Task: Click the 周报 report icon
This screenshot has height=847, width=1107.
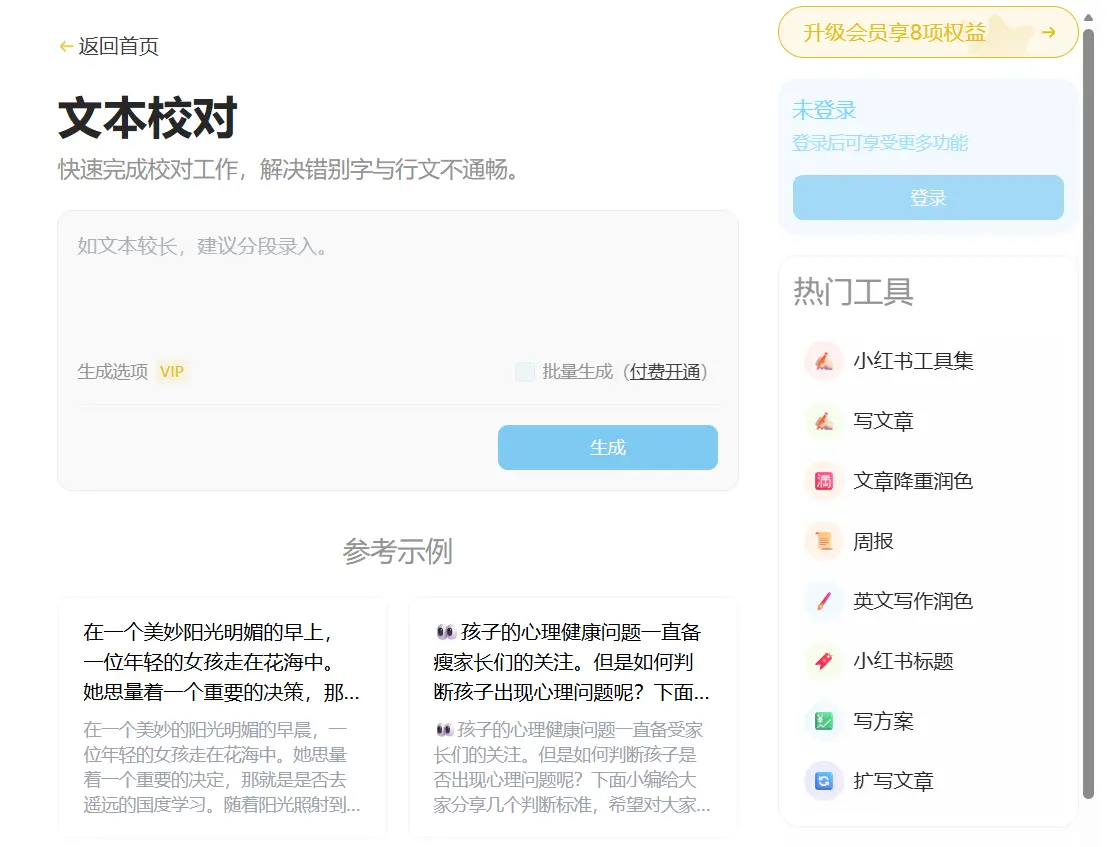Action: 822,541
